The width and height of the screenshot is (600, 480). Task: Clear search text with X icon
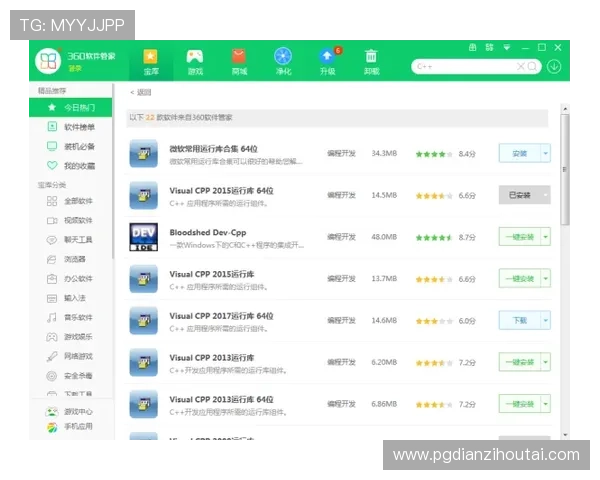pyautogui.click(x=520, y=67)
